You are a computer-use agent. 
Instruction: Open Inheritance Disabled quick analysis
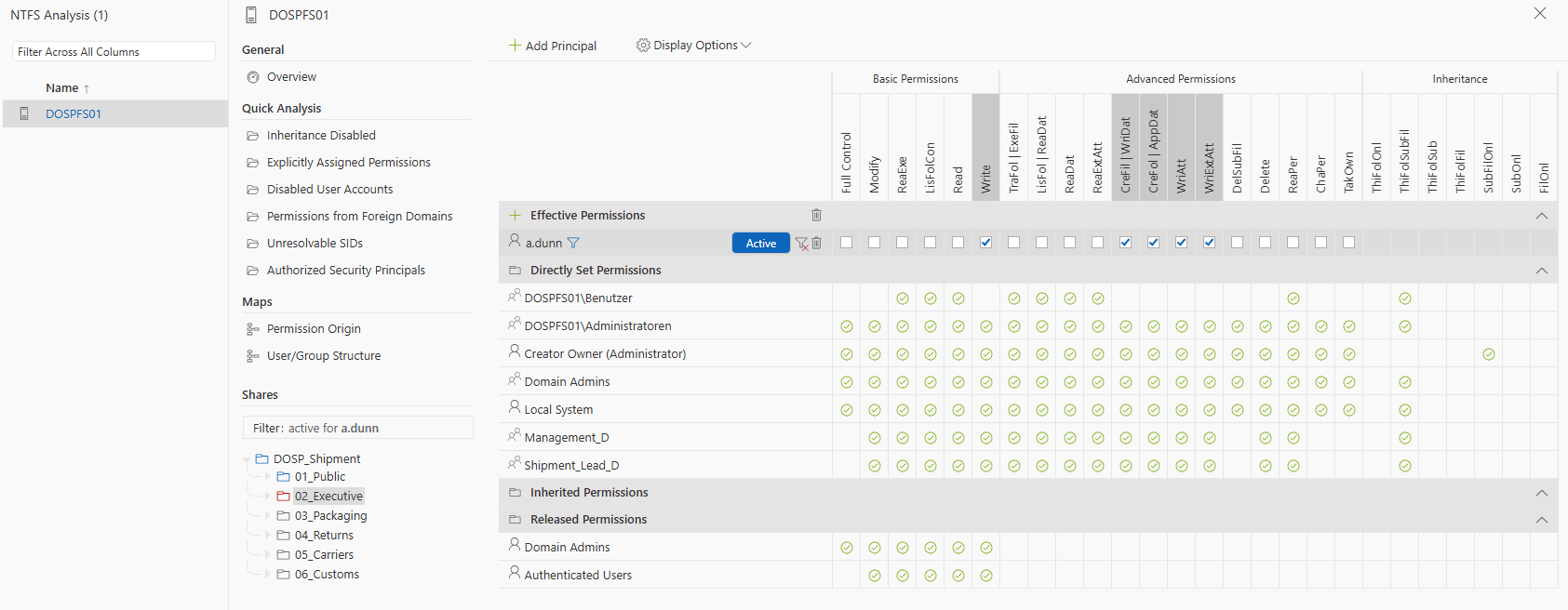pos(321,136)
